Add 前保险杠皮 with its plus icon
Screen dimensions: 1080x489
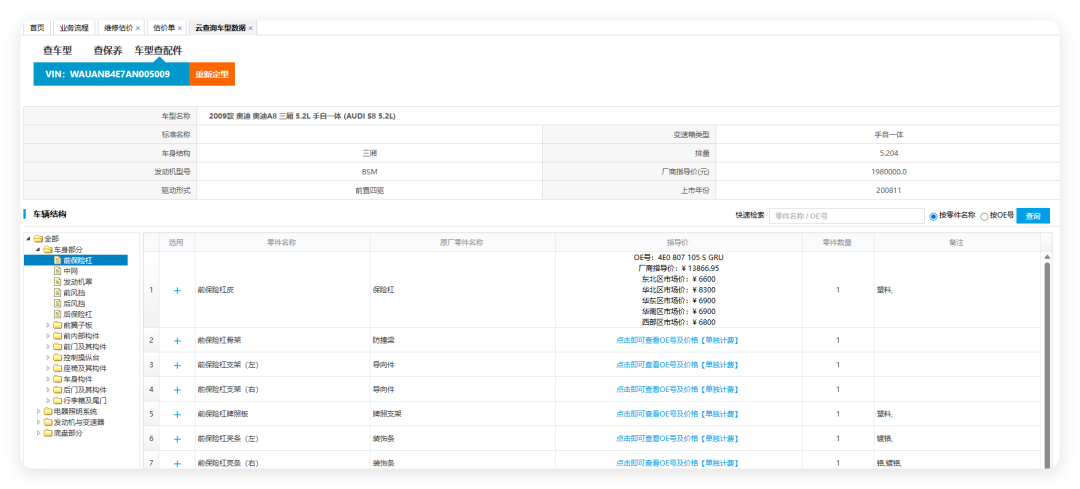[x=177, y=291]
